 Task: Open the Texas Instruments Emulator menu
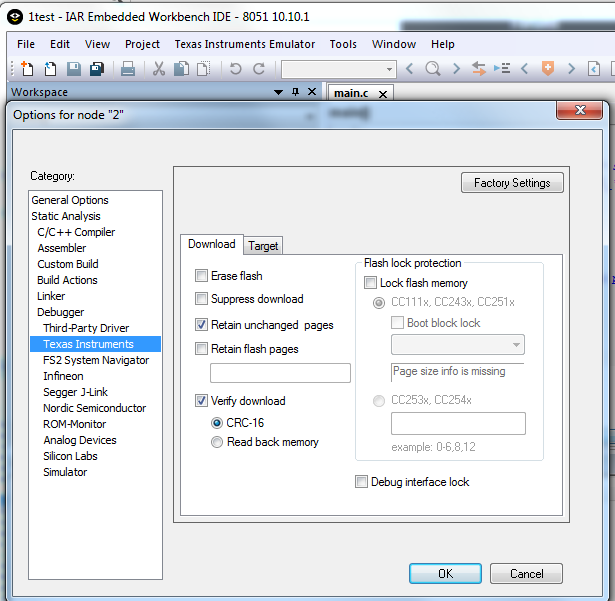coord(245,44)
